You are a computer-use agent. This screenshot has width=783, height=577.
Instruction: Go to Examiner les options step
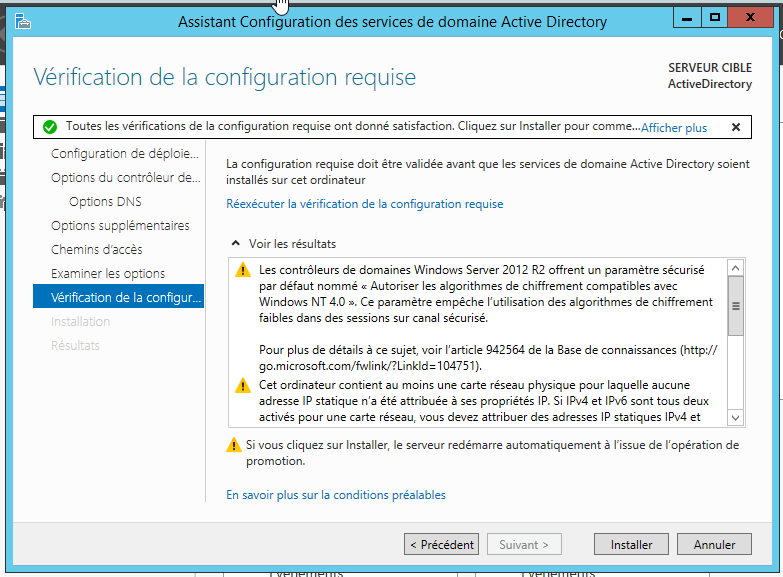click(x=108, y=273)
